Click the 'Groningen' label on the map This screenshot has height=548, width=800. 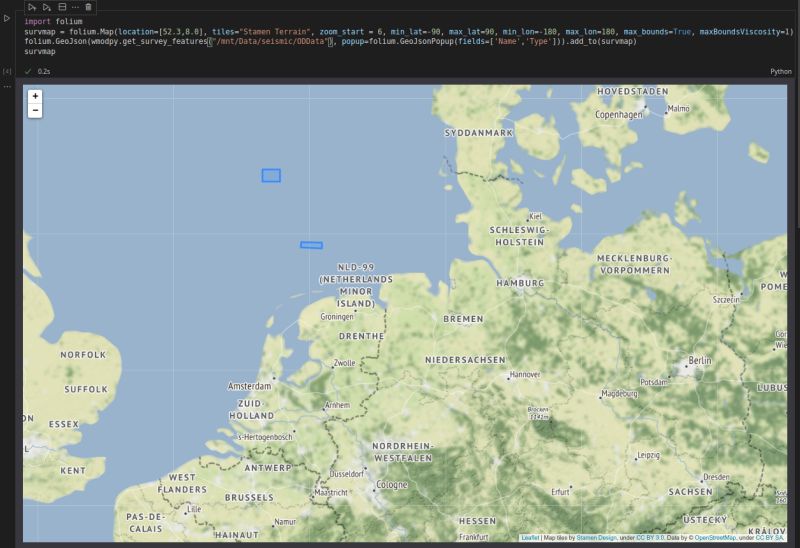[337, 317]
